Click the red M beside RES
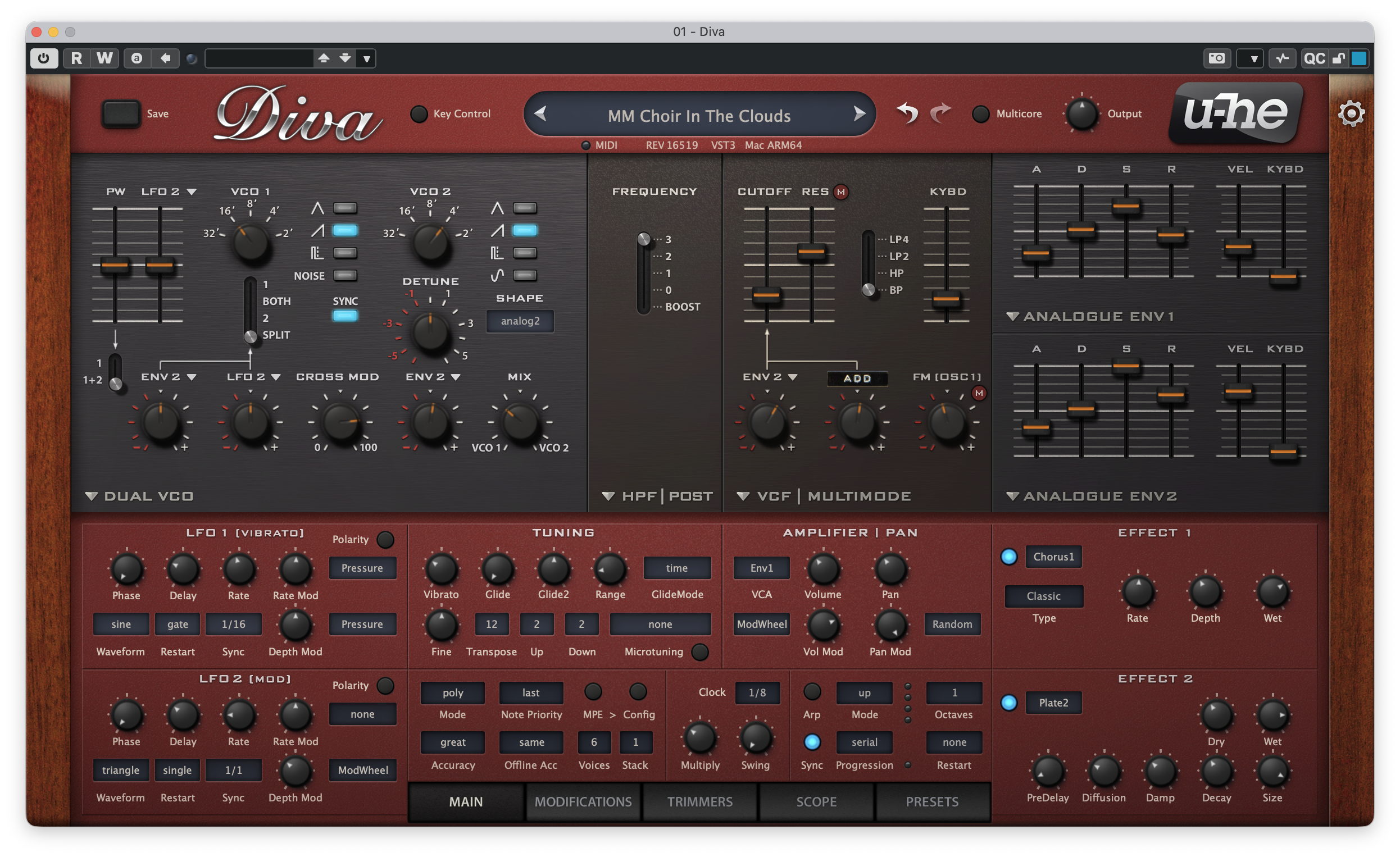The image size is (1400, 857). coord(841,192)
